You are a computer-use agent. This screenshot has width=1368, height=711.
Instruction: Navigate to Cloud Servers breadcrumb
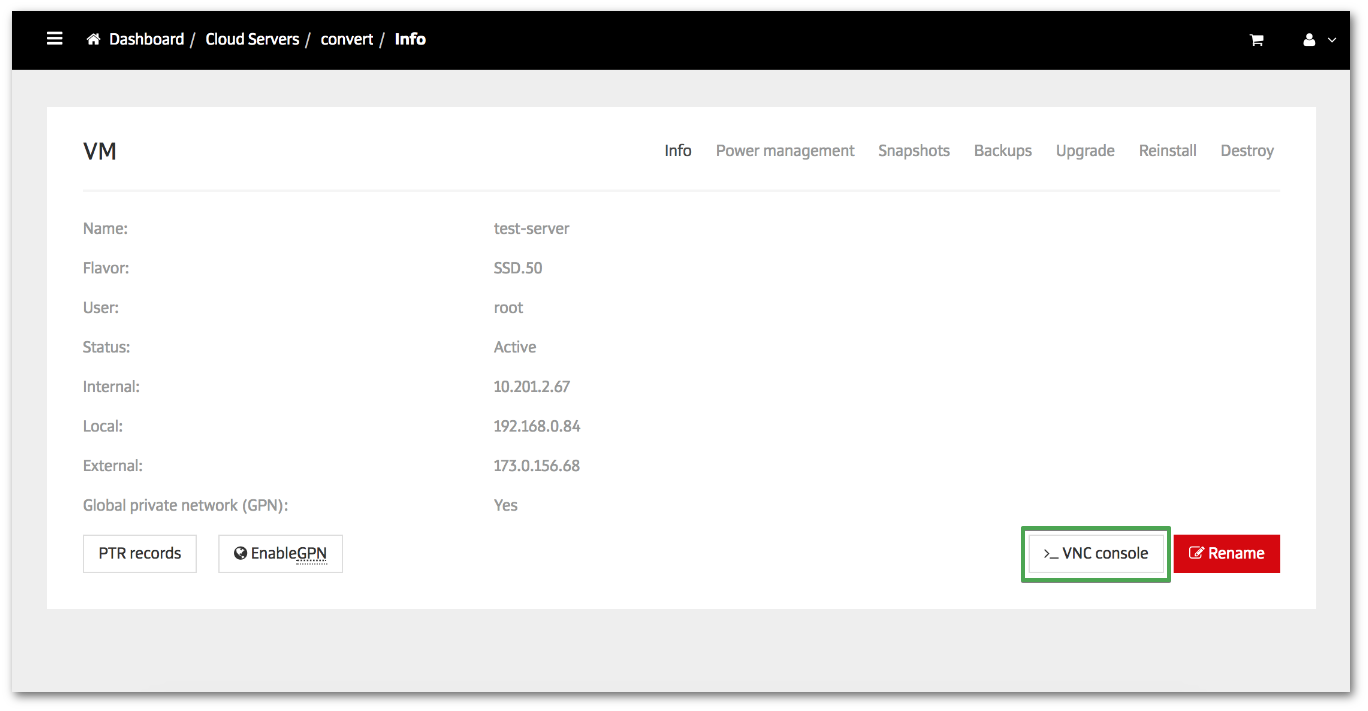pos(252,39)
